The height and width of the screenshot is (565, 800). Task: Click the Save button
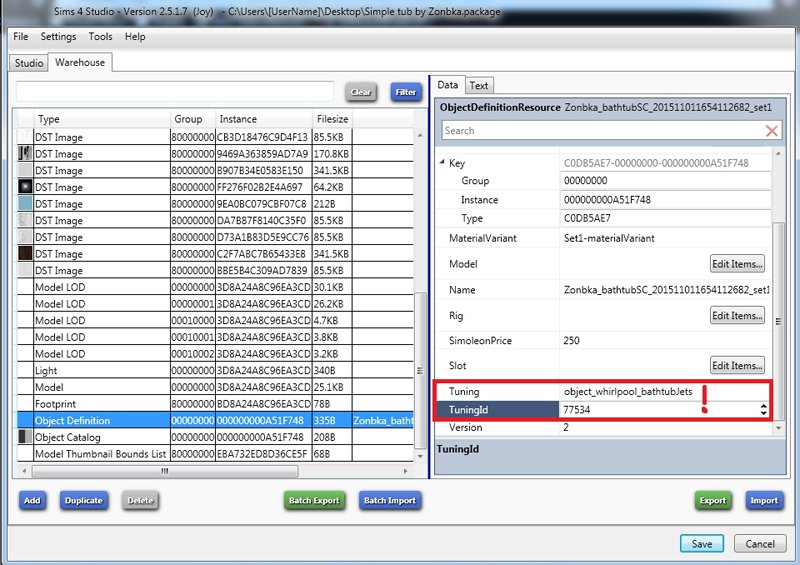(701, 543)
